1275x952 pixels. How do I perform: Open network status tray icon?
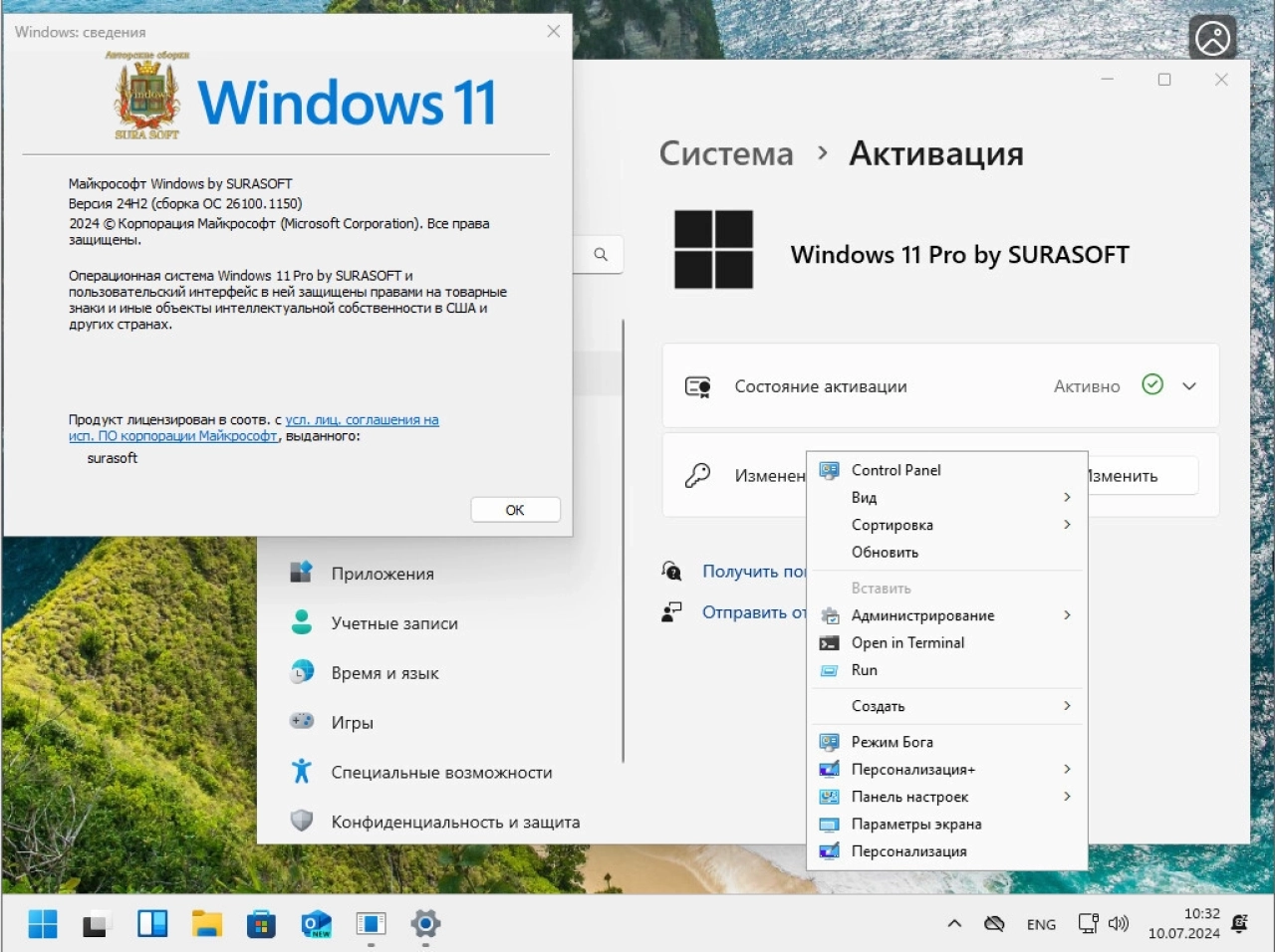tap(1088, 924)
